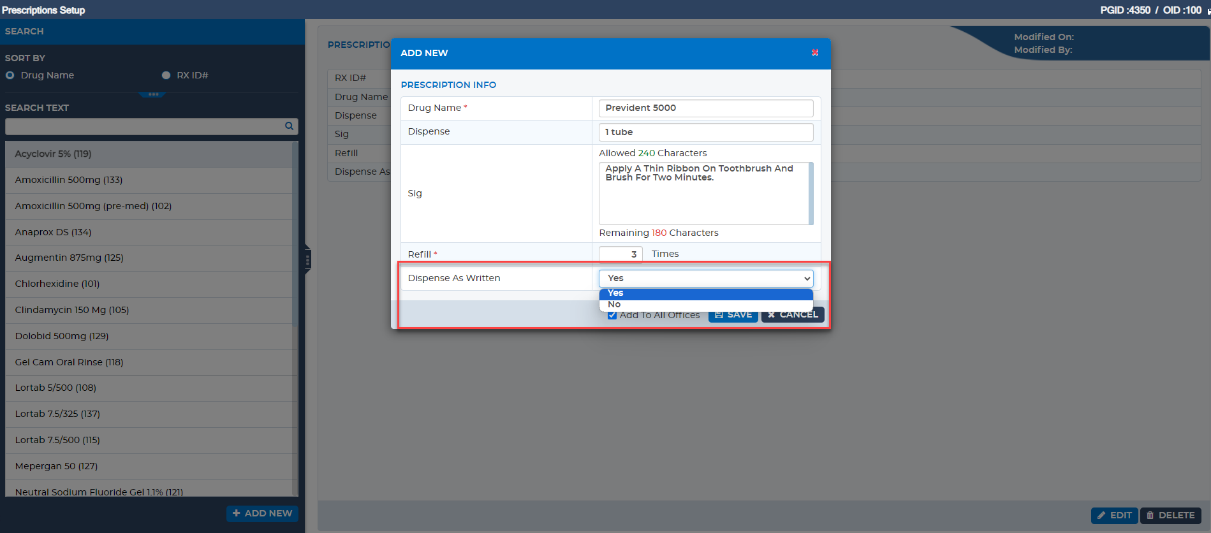Viewport: 1211px width, 533px height.
Task: Click the Cancel button in dialog
Action: [x=793, y=315]
